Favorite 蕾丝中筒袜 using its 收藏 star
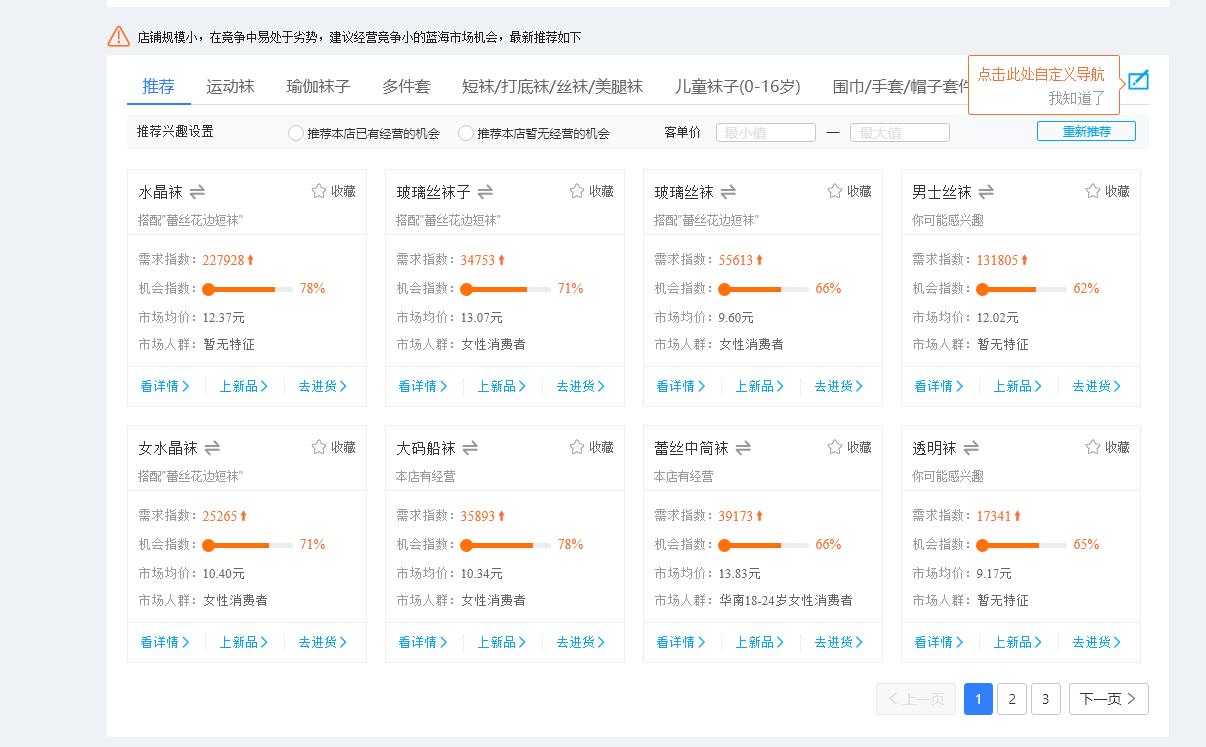Image resolution: width=1206 pixels, height=747 pixels. pos(832,447)
